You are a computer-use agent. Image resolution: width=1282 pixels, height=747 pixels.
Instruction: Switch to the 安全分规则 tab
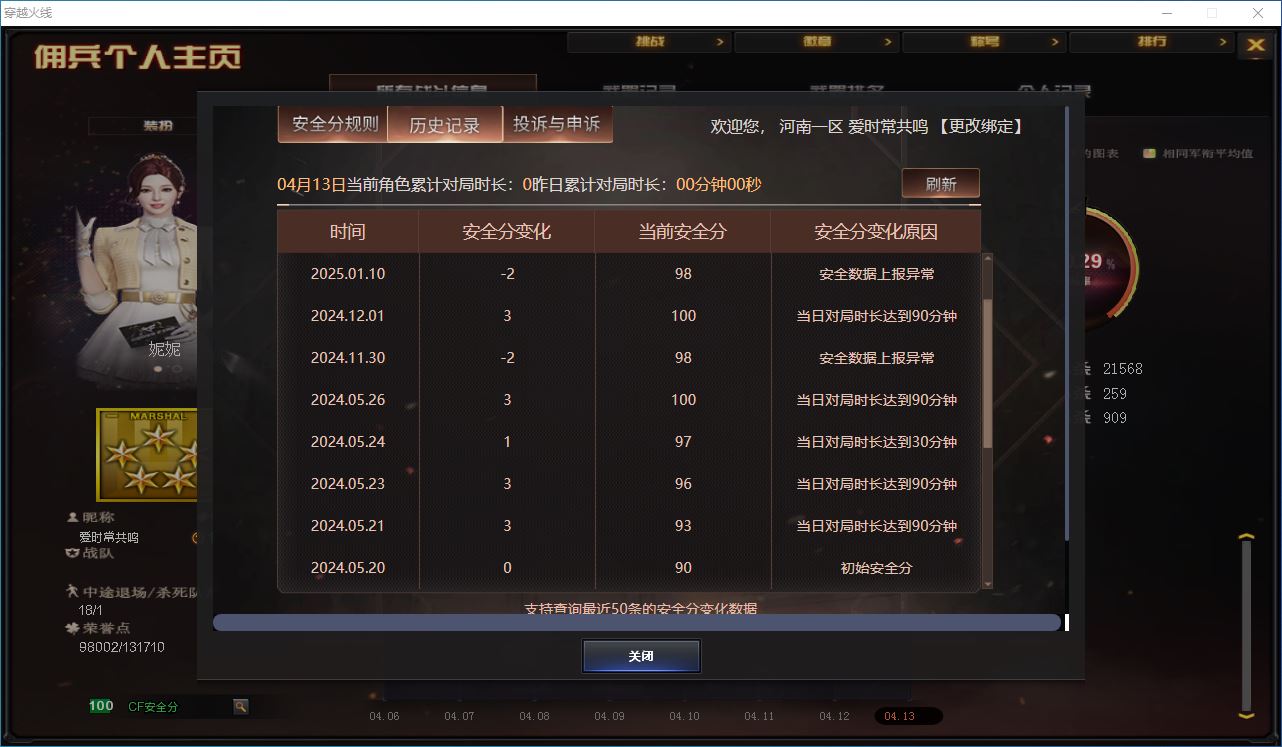pos(335,124)
